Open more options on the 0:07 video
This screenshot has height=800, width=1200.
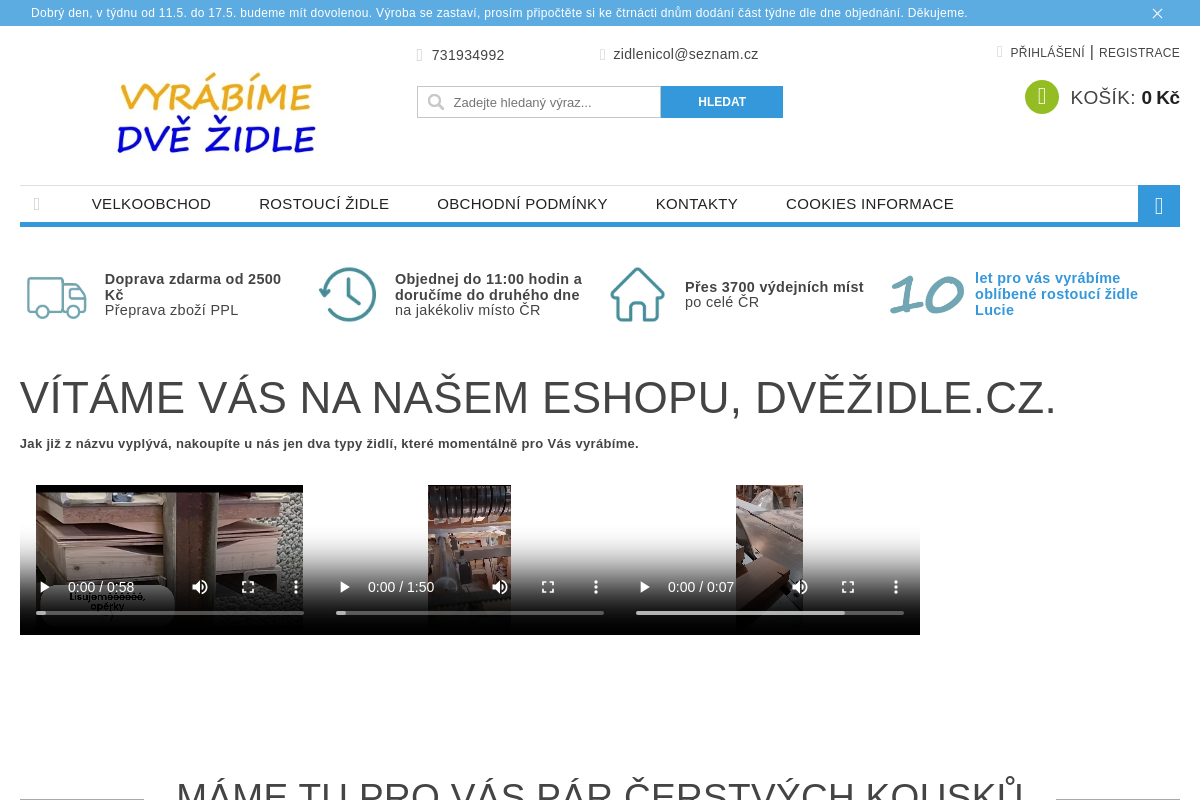[896, 587]
